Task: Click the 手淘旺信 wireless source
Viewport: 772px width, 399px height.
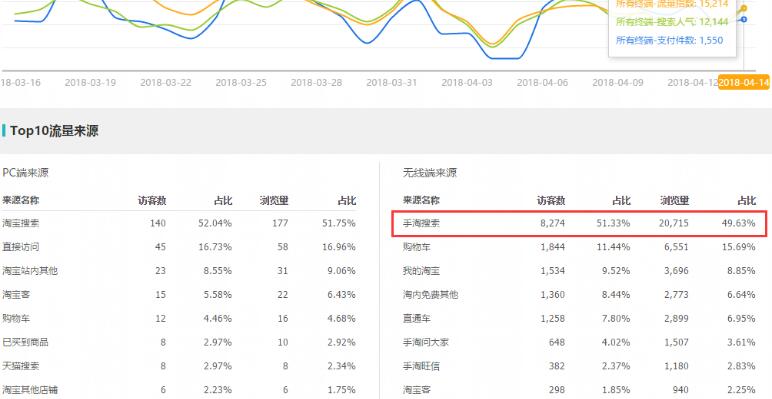Action: 421,366
